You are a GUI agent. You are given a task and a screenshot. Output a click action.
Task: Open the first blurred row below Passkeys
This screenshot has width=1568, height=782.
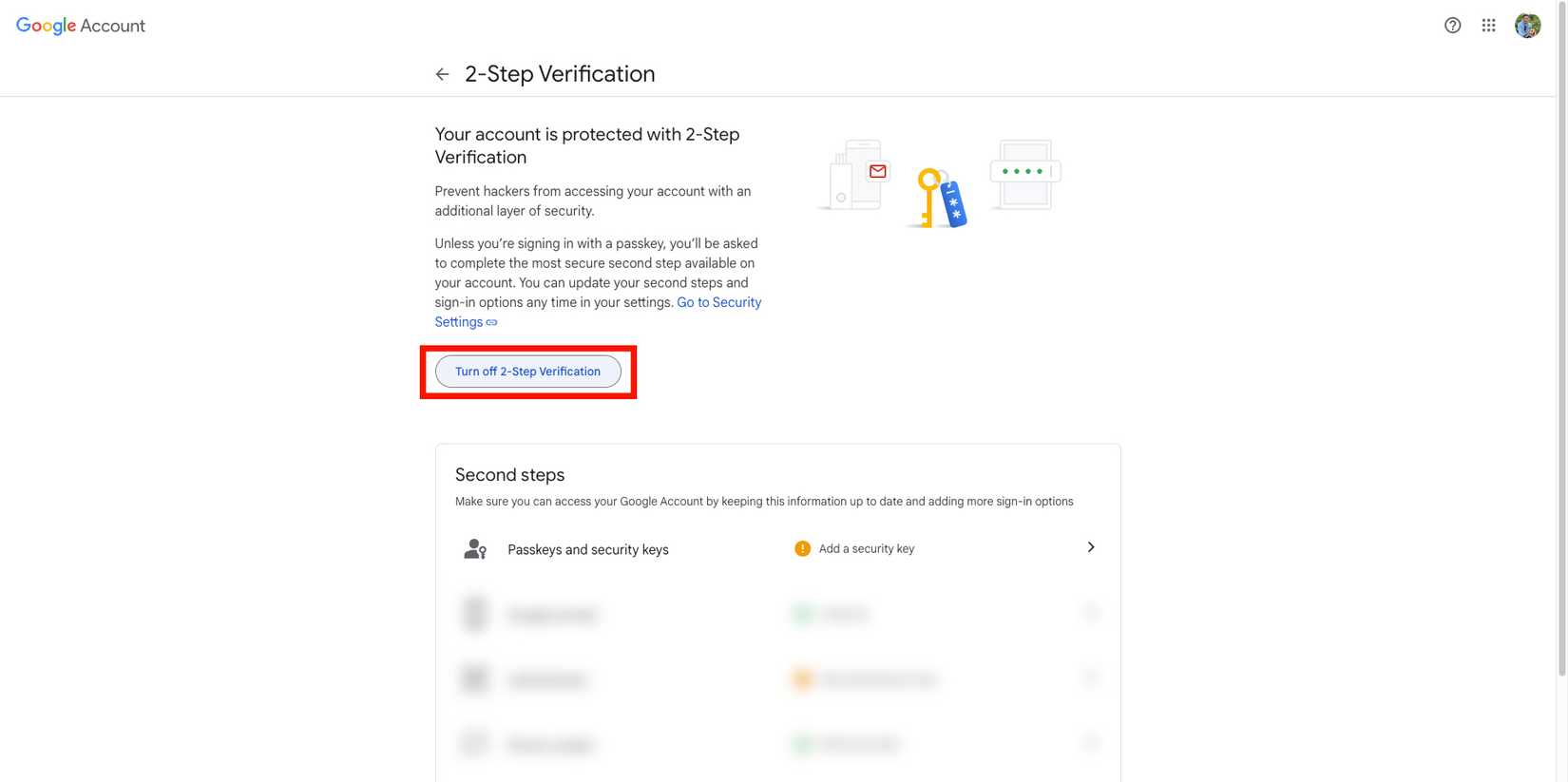pyautogui.click(x=777, y=615)
